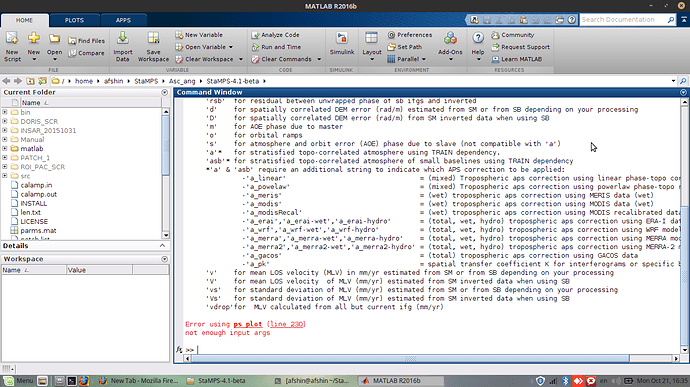This screenshot has width=690, height=387.
Task: Open the Help icon
Action: pos(478,38)
